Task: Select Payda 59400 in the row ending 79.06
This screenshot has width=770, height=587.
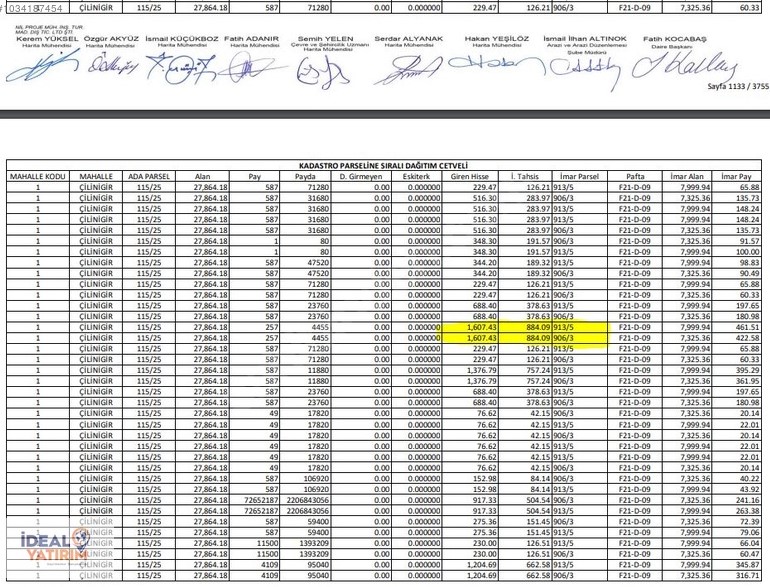Action: pyautogui.click(x=318, y=532)
